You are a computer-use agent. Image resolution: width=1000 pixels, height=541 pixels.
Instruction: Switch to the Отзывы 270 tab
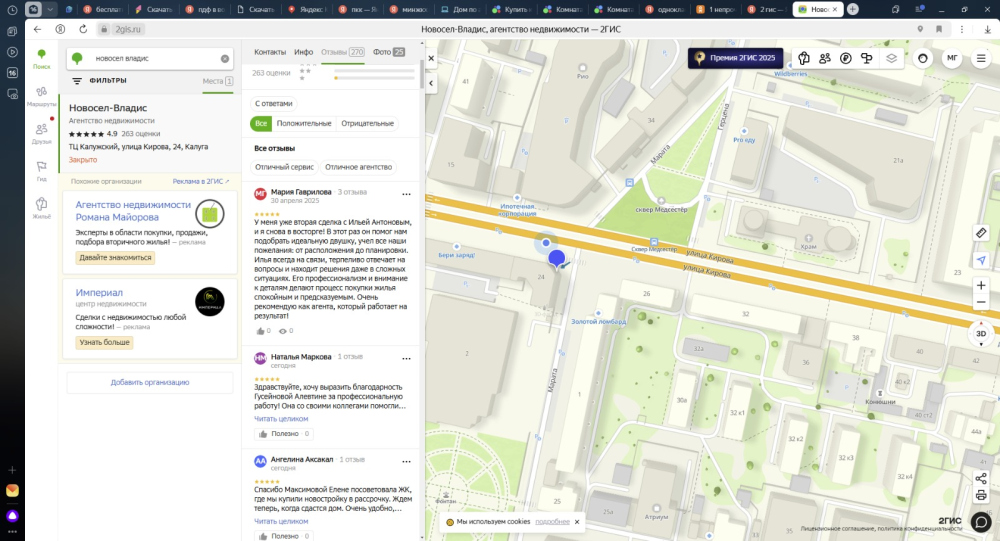pyautogui.click(x=342, y=52)
